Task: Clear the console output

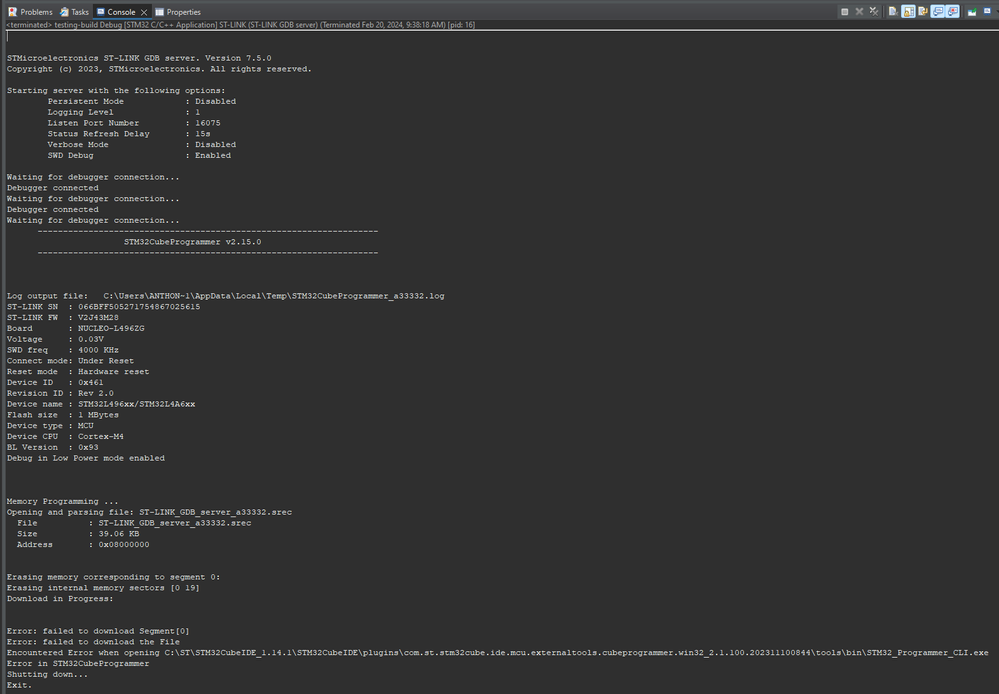Action: [892, 12]
